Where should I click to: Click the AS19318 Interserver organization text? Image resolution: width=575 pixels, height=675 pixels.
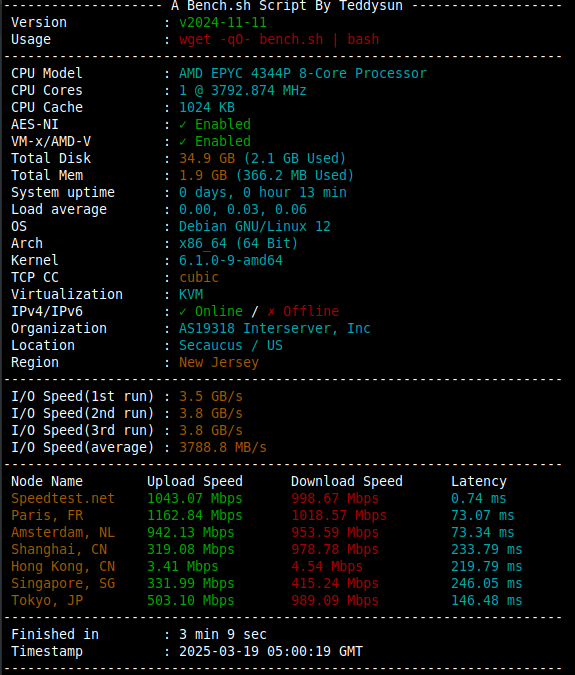pos(275,328)
